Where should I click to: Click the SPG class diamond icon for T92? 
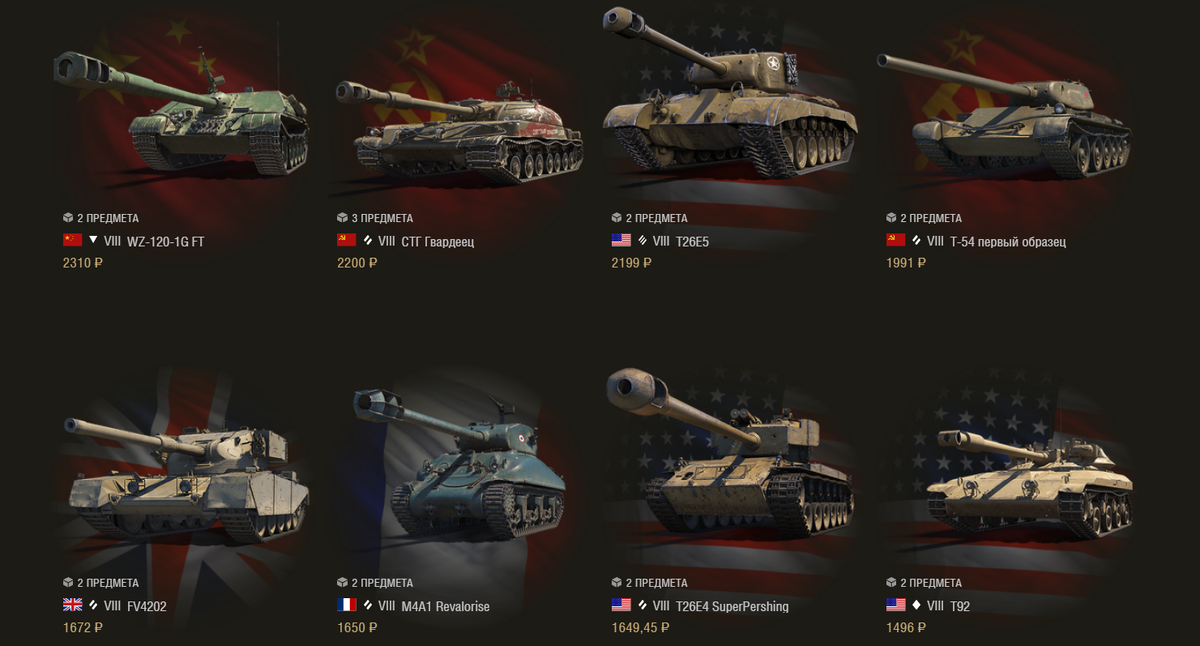[917, 605]
